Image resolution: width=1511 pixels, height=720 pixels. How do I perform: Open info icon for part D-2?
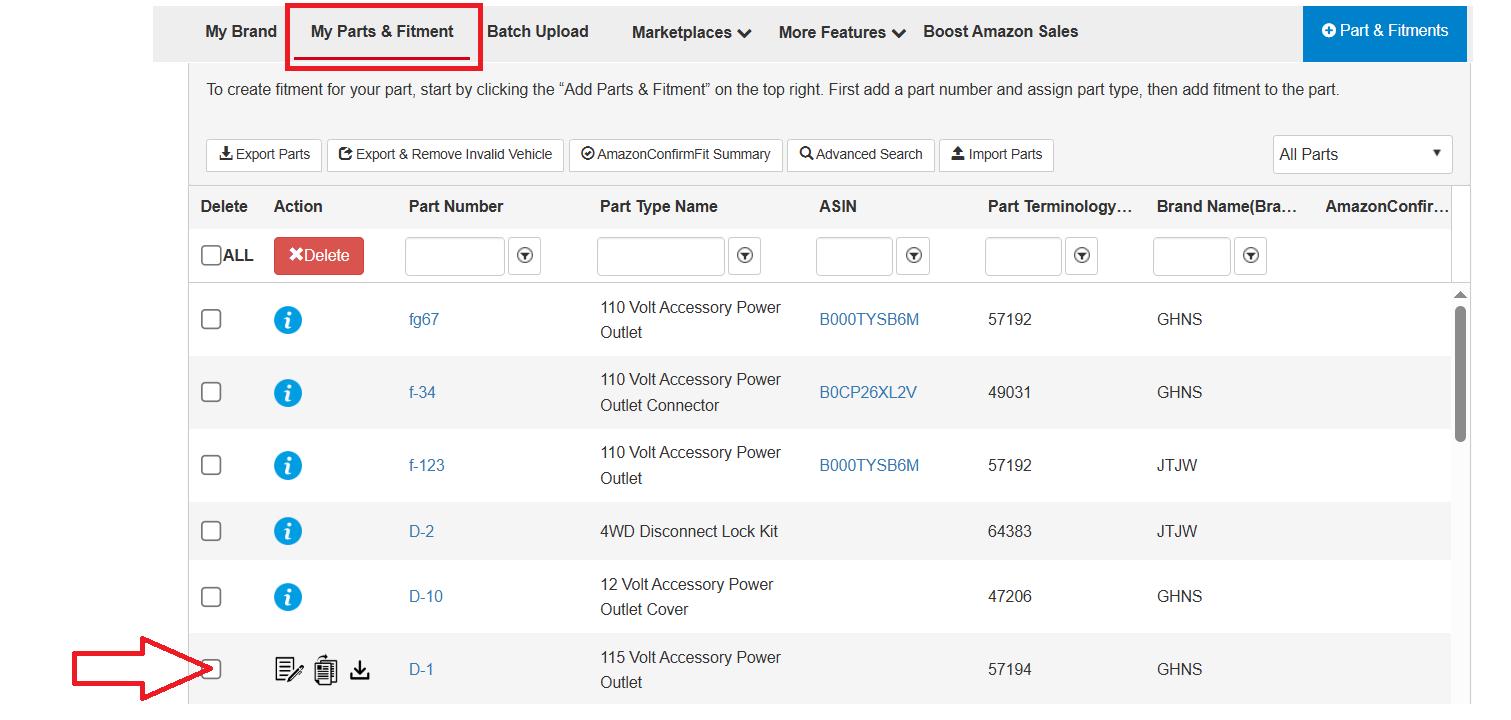pos(288,531)
